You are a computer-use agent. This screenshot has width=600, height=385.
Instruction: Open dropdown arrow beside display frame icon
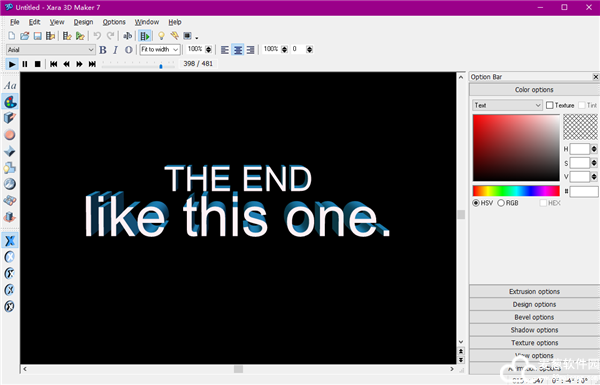[x=197, y=38]
